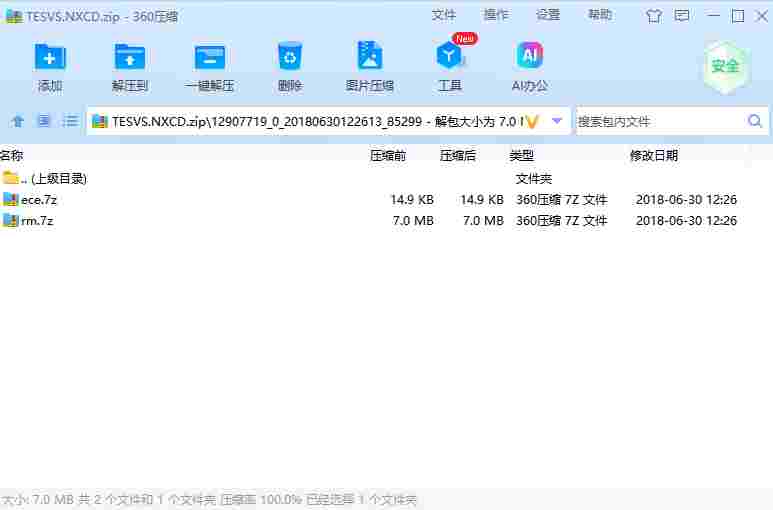Switch to list view mode button
The width and height of the screenshot is (773, 510).
[70, 121]
